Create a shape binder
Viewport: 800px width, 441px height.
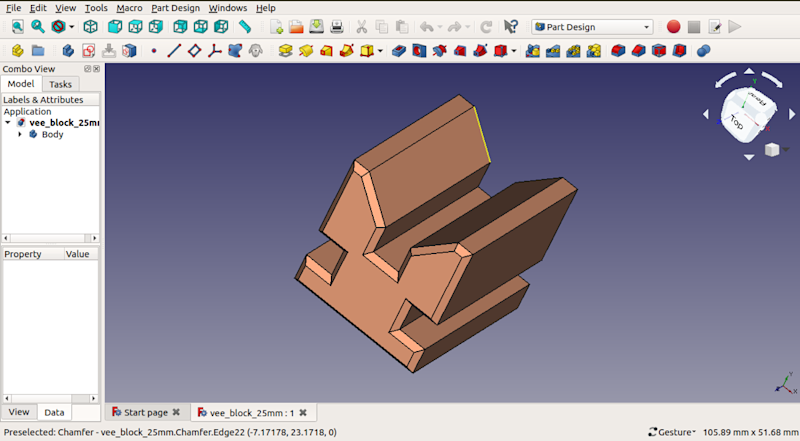[235, 51]
